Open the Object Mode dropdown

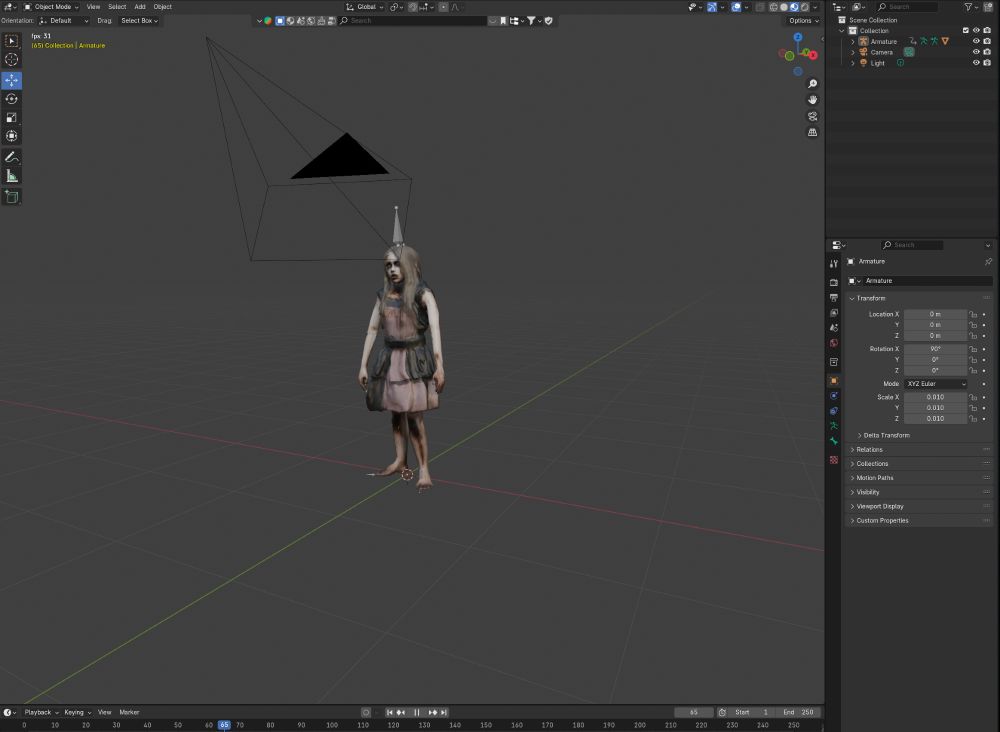point(52,7)
